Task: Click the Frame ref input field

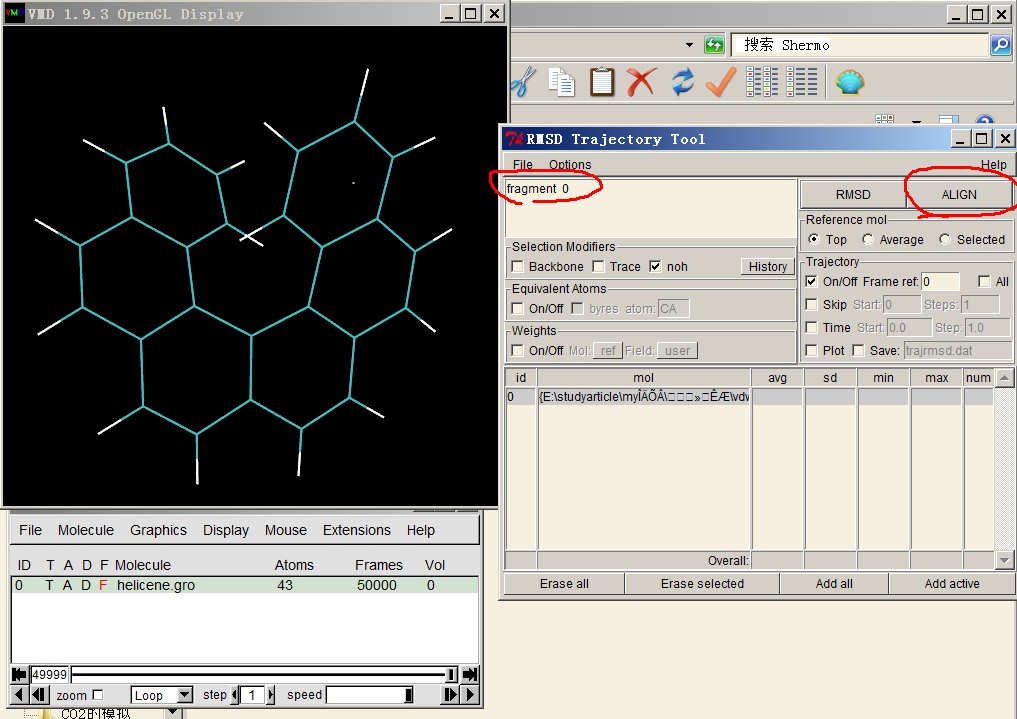Action: pos(940,281)
